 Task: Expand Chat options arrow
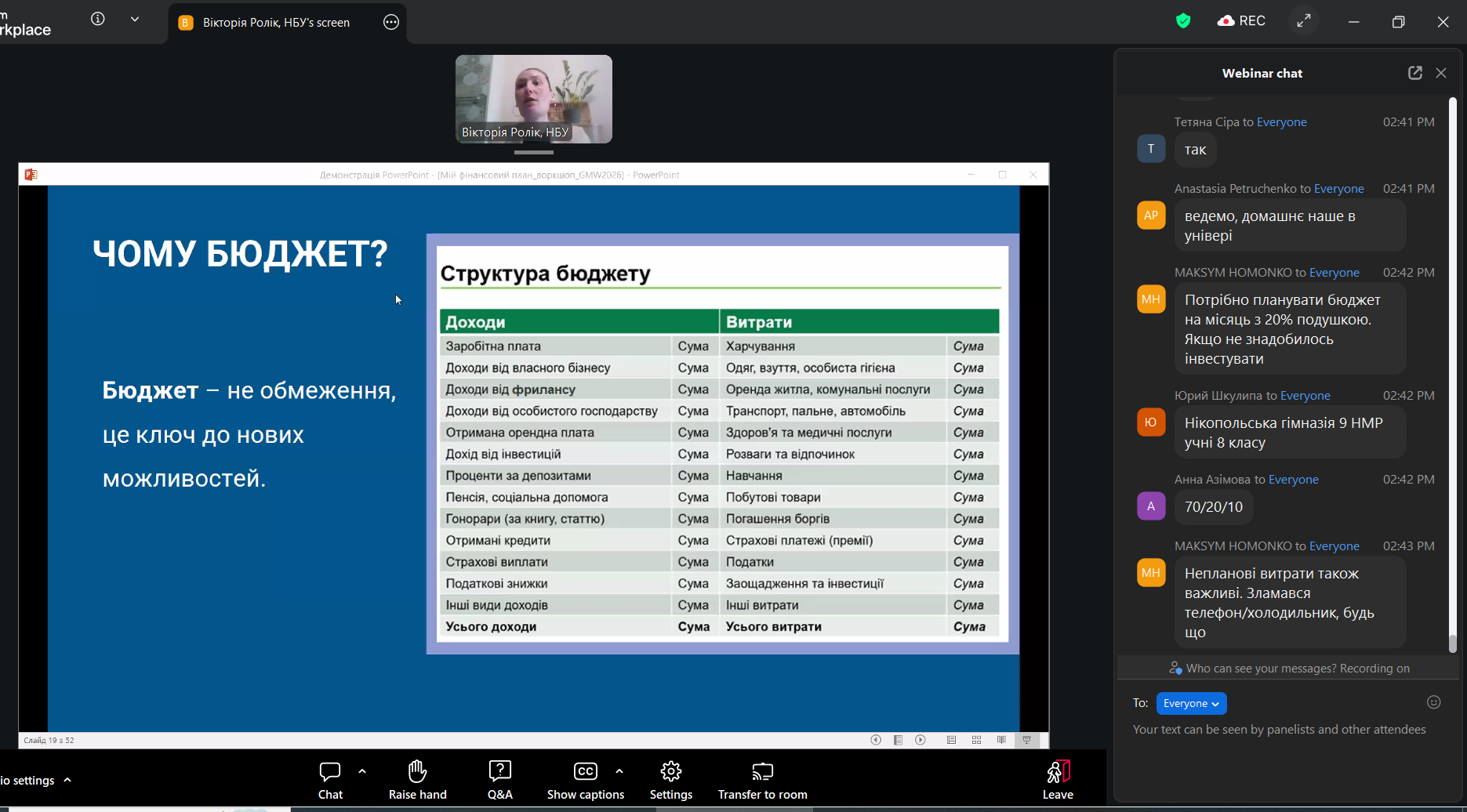pyautogui.click(x=362, y=771)
